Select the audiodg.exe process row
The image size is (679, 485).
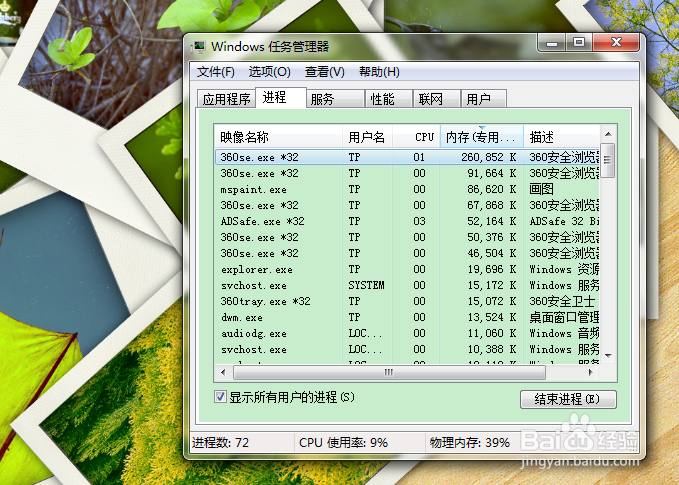407,333
